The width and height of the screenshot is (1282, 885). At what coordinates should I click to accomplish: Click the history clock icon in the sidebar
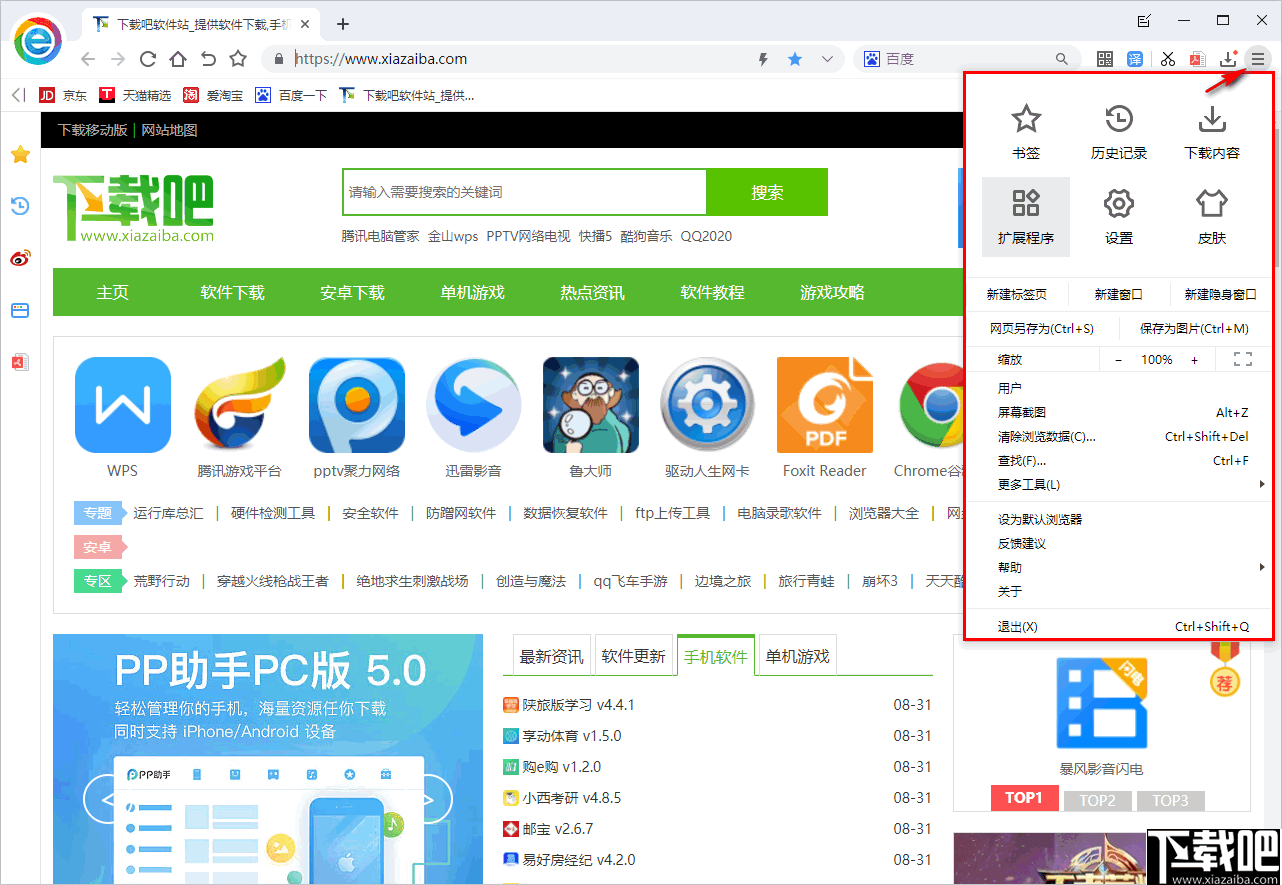coord(20,206)
